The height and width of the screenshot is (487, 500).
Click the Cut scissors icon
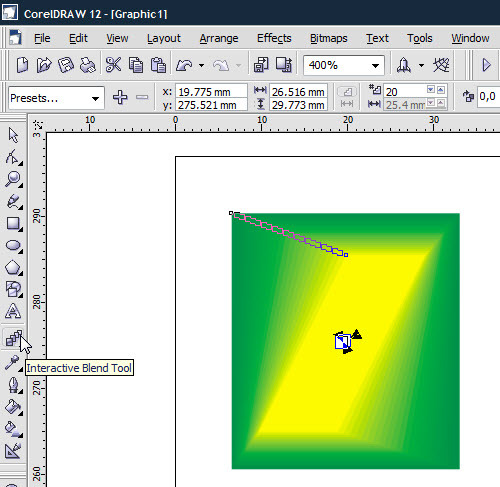(113, 65)
